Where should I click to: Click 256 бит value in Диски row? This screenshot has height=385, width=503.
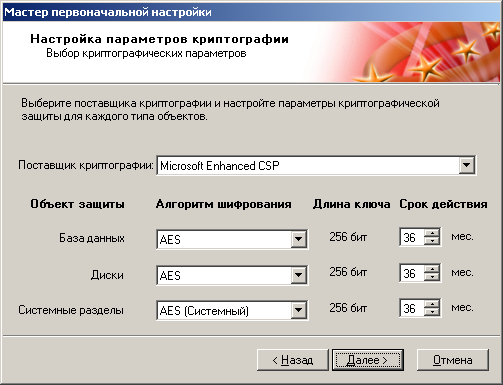tap(348, 272)
